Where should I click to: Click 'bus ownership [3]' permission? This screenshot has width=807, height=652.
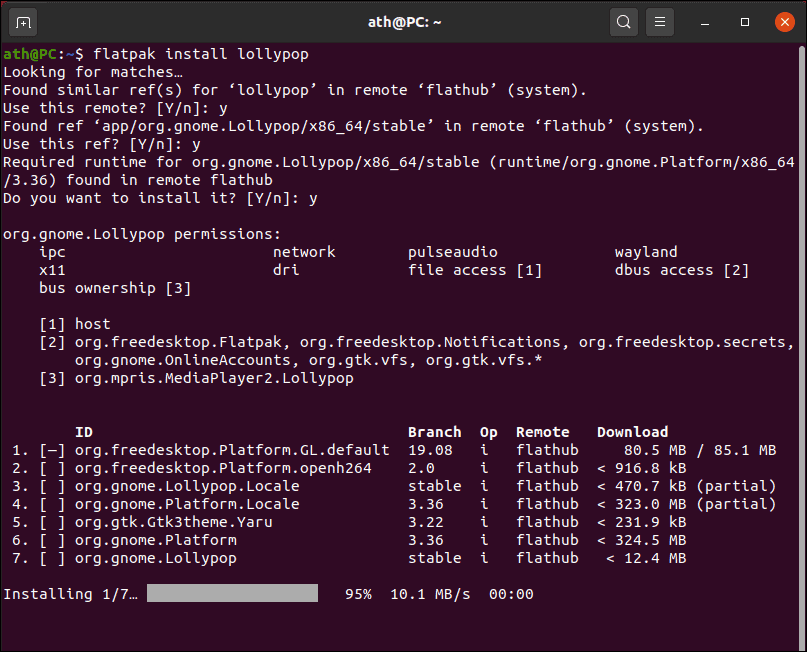(115, 288)
